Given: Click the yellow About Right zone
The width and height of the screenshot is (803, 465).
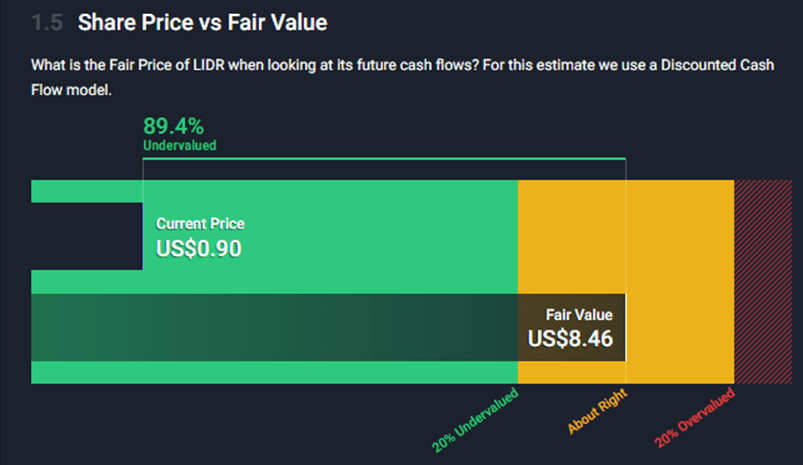Looking at the screenshot, I should [626, 236].
